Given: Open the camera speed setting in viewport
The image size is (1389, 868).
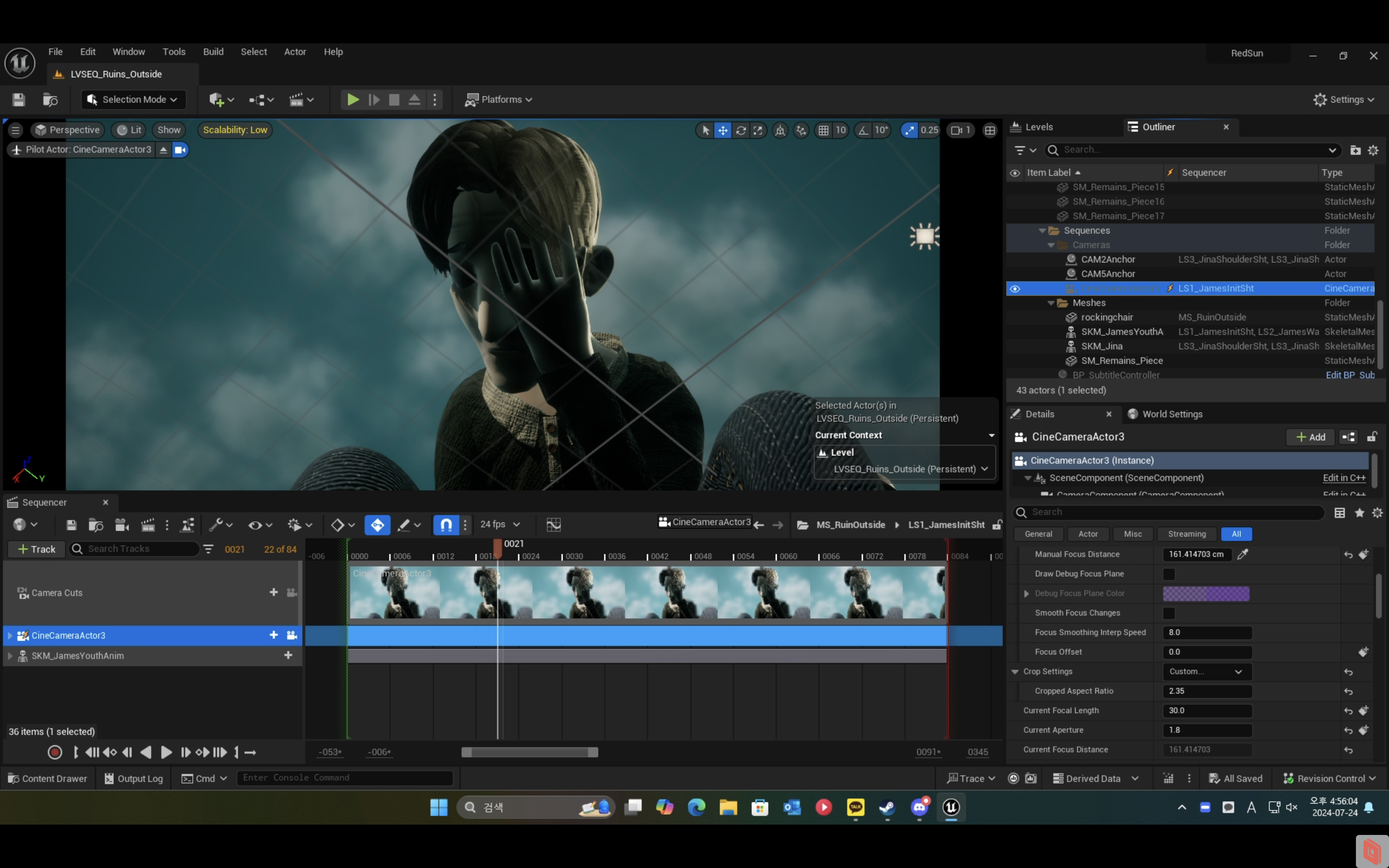Looking at the screenshot, I should coord(960,130).
